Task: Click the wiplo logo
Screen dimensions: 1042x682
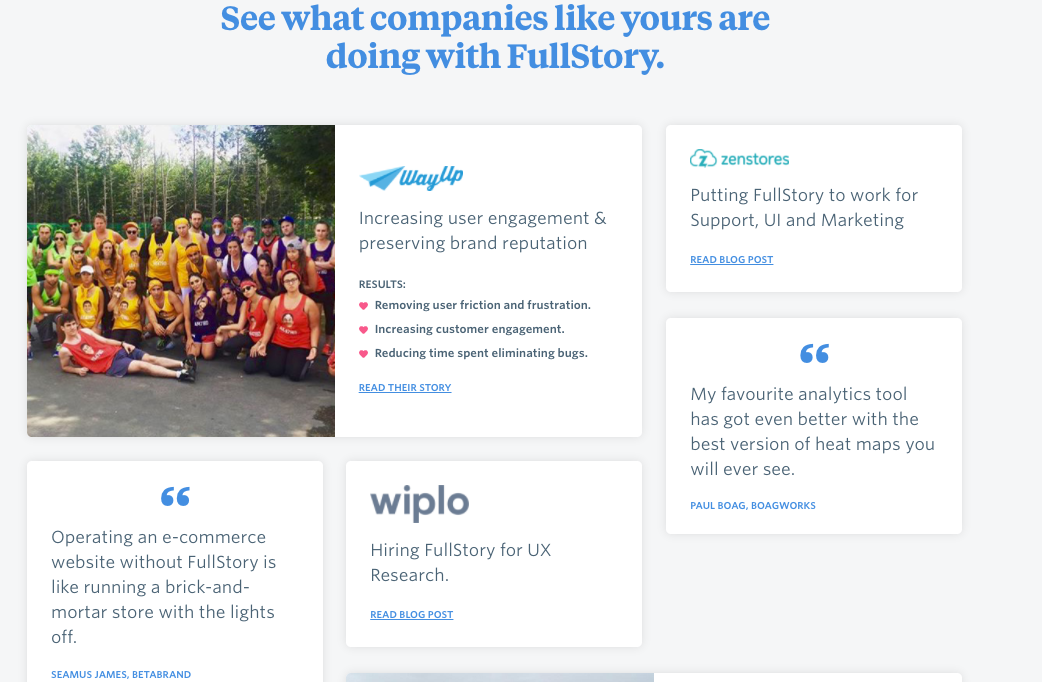Action: [419, 502]
